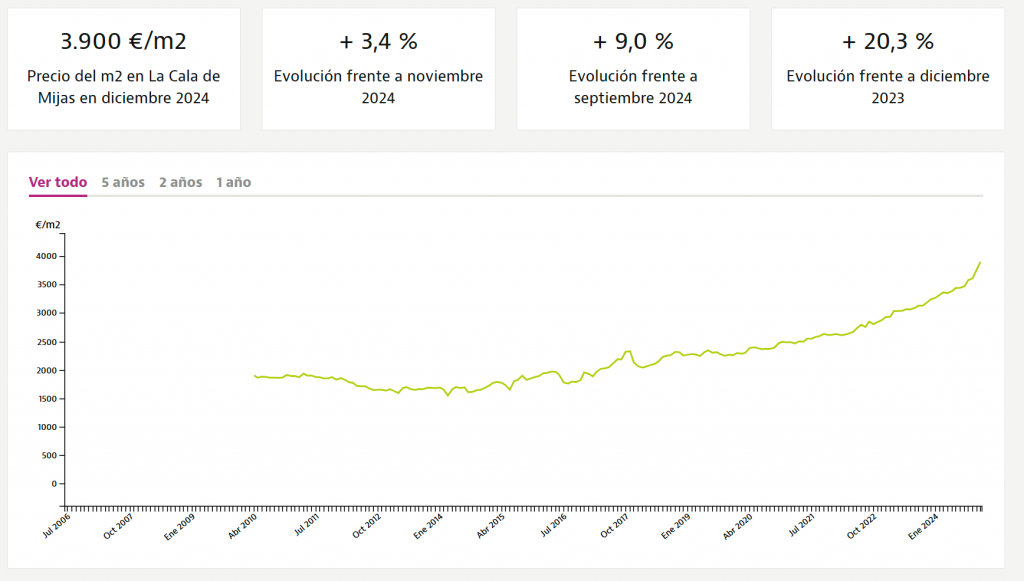Pick the "Oct 2022" x-axis marker

(863, 526)
